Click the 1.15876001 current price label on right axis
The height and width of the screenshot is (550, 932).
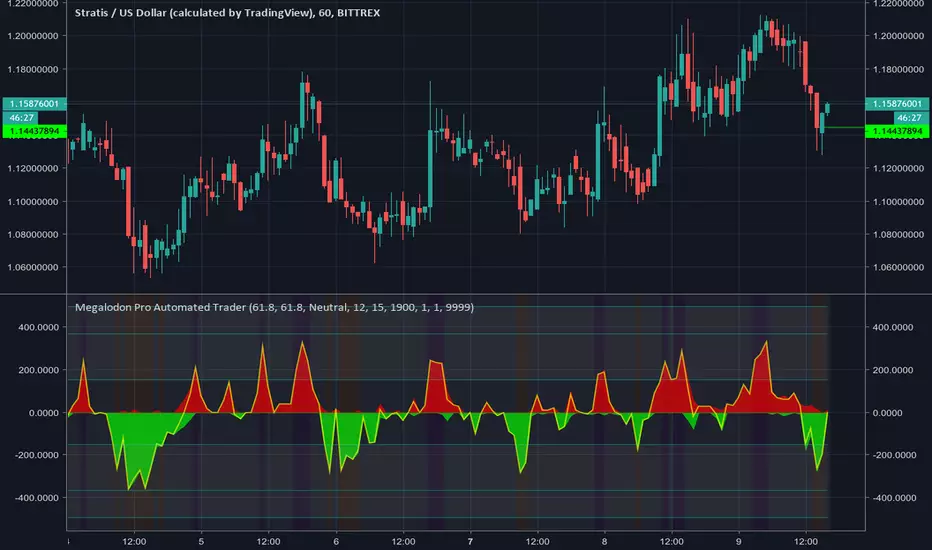coord(897,103)
